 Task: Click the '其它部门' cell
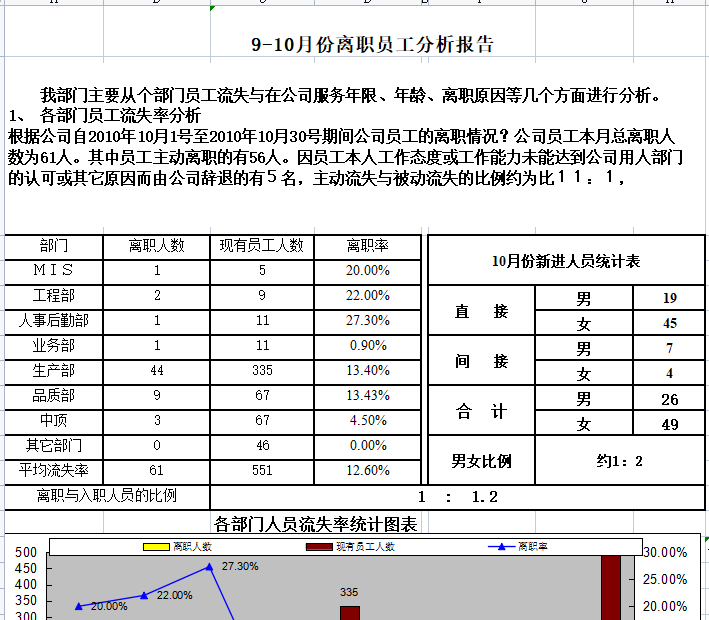[x=54, y=447]
